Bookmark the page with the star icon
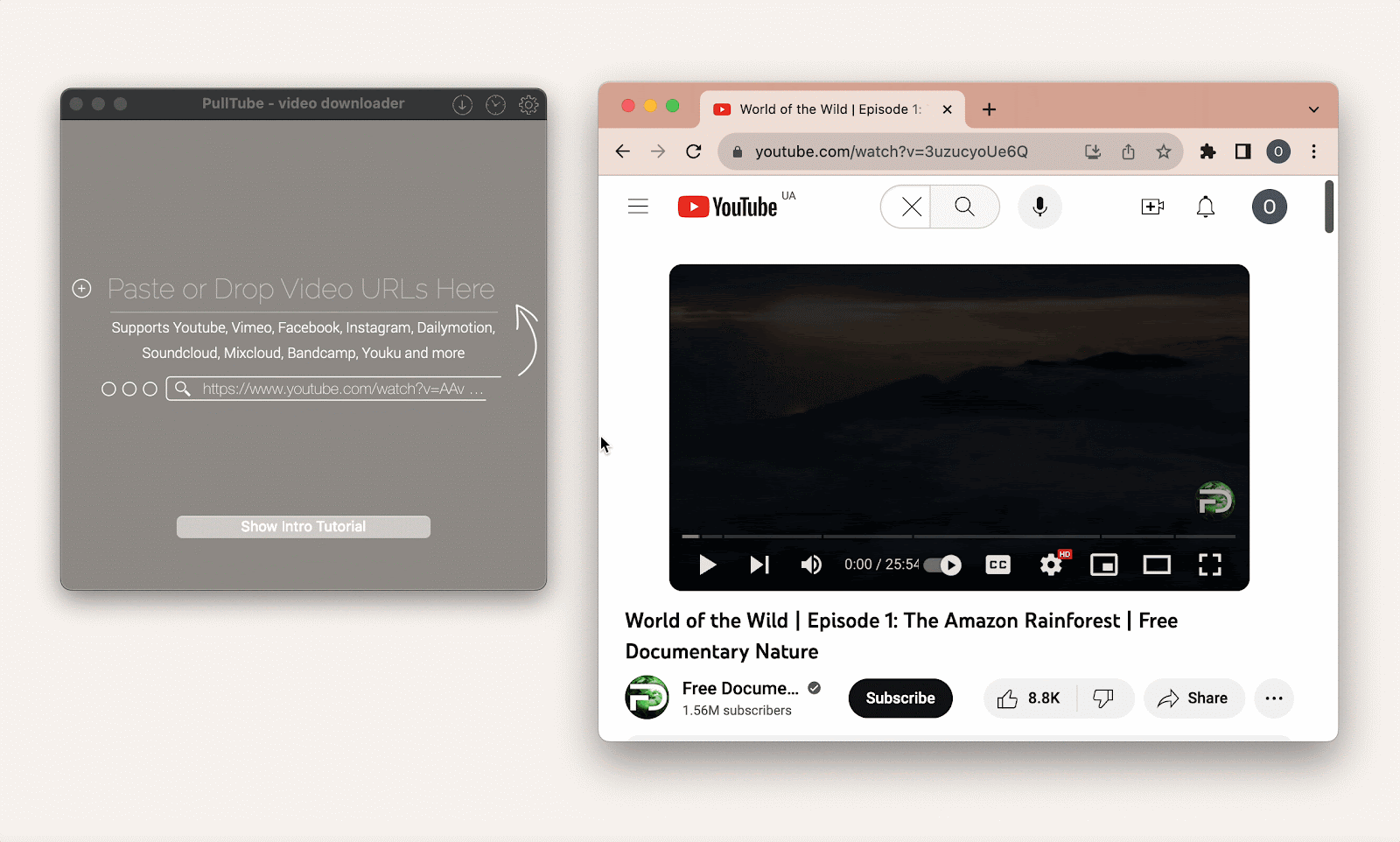Image resolution: width=1400 pixels, height=842 pixels. click(x=1164, y=151)
